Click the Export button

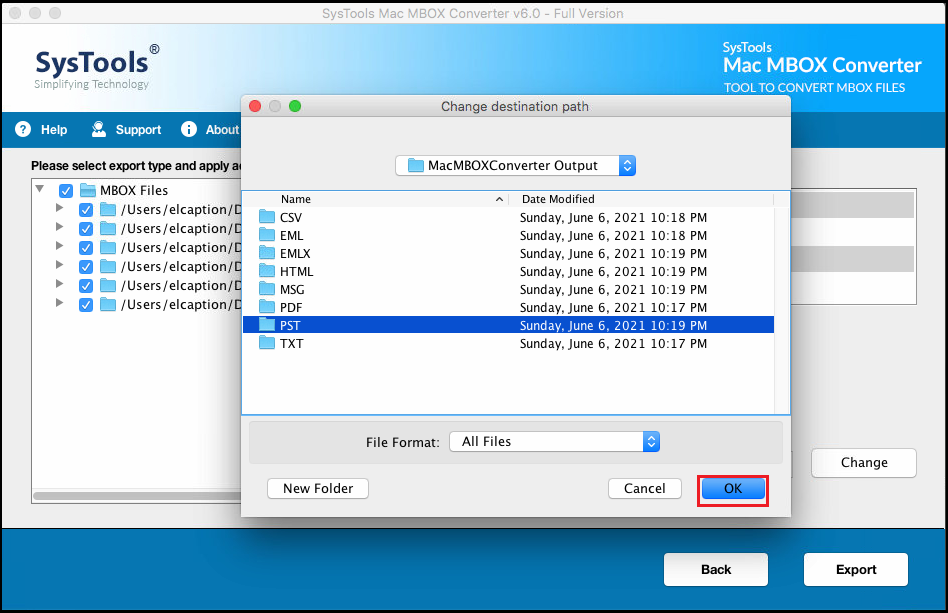click(855, 569)
